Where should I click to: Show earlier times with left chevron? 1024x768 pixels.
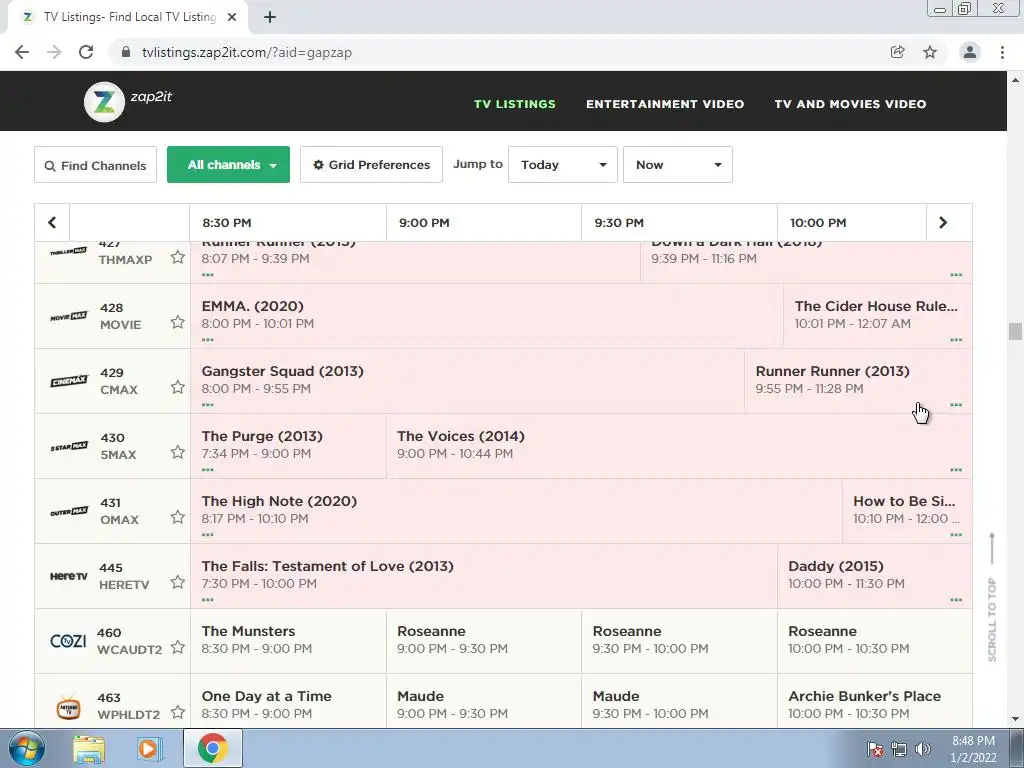coord(52,223)
